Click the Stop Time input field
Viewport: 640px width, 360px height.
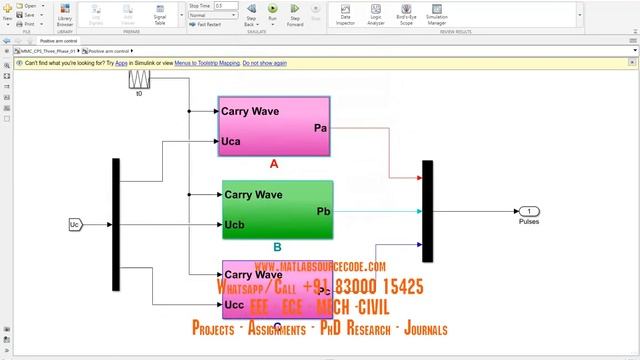click(x=226, y=6)
